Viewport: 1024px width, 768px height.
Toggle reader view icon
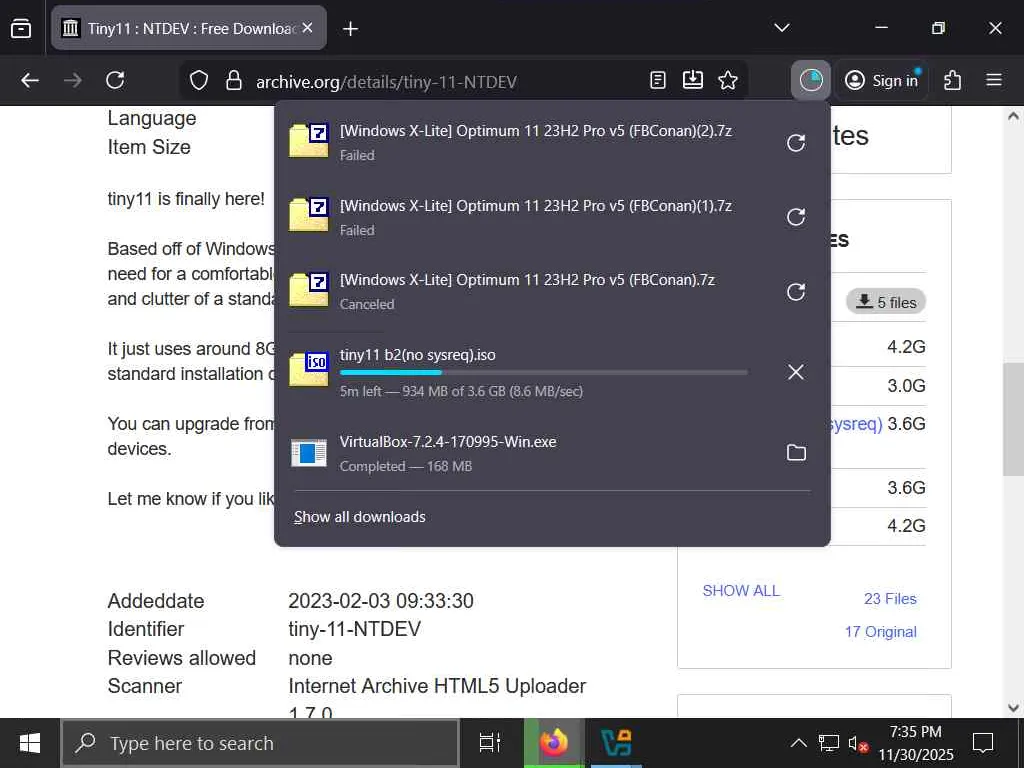point(658,80)
